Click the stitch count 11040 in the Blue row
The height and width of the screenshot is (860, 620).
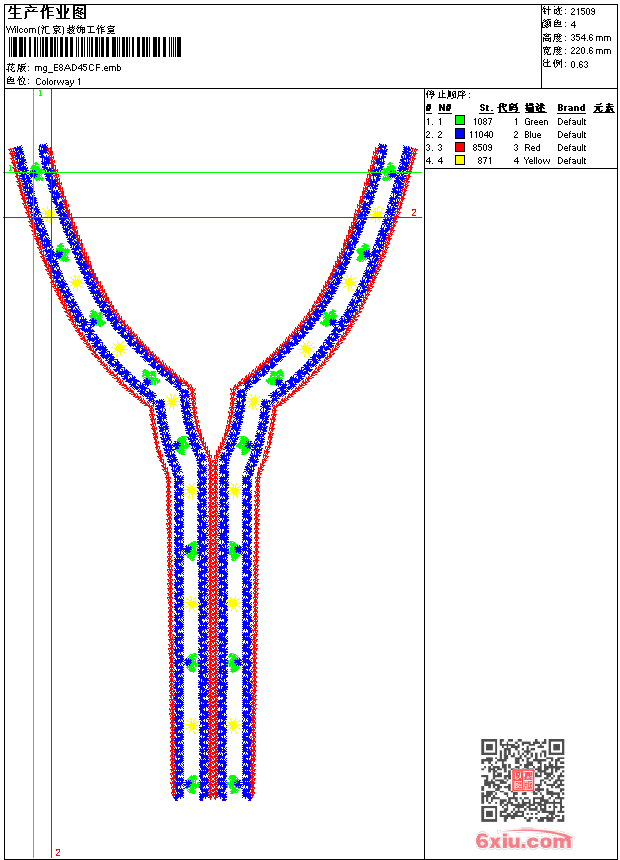pos(481,134)
